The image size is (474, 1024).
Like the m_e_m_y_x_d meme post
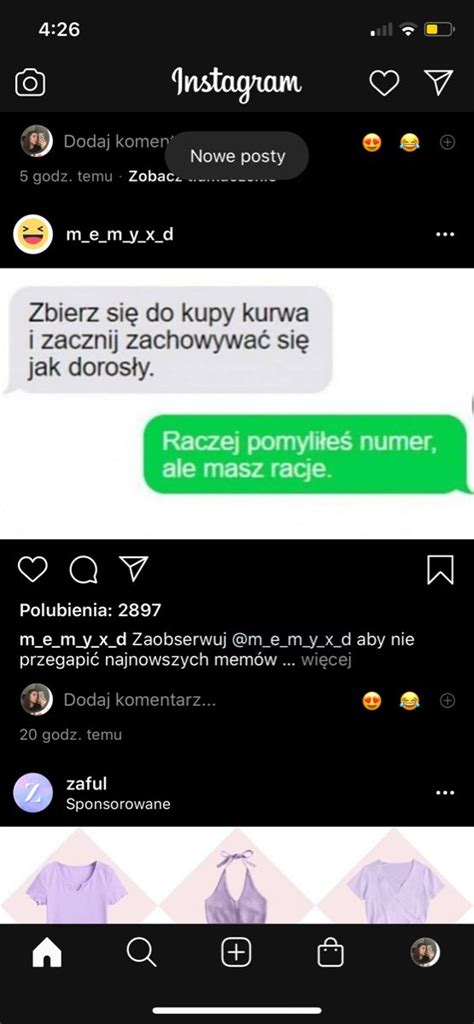33,569
